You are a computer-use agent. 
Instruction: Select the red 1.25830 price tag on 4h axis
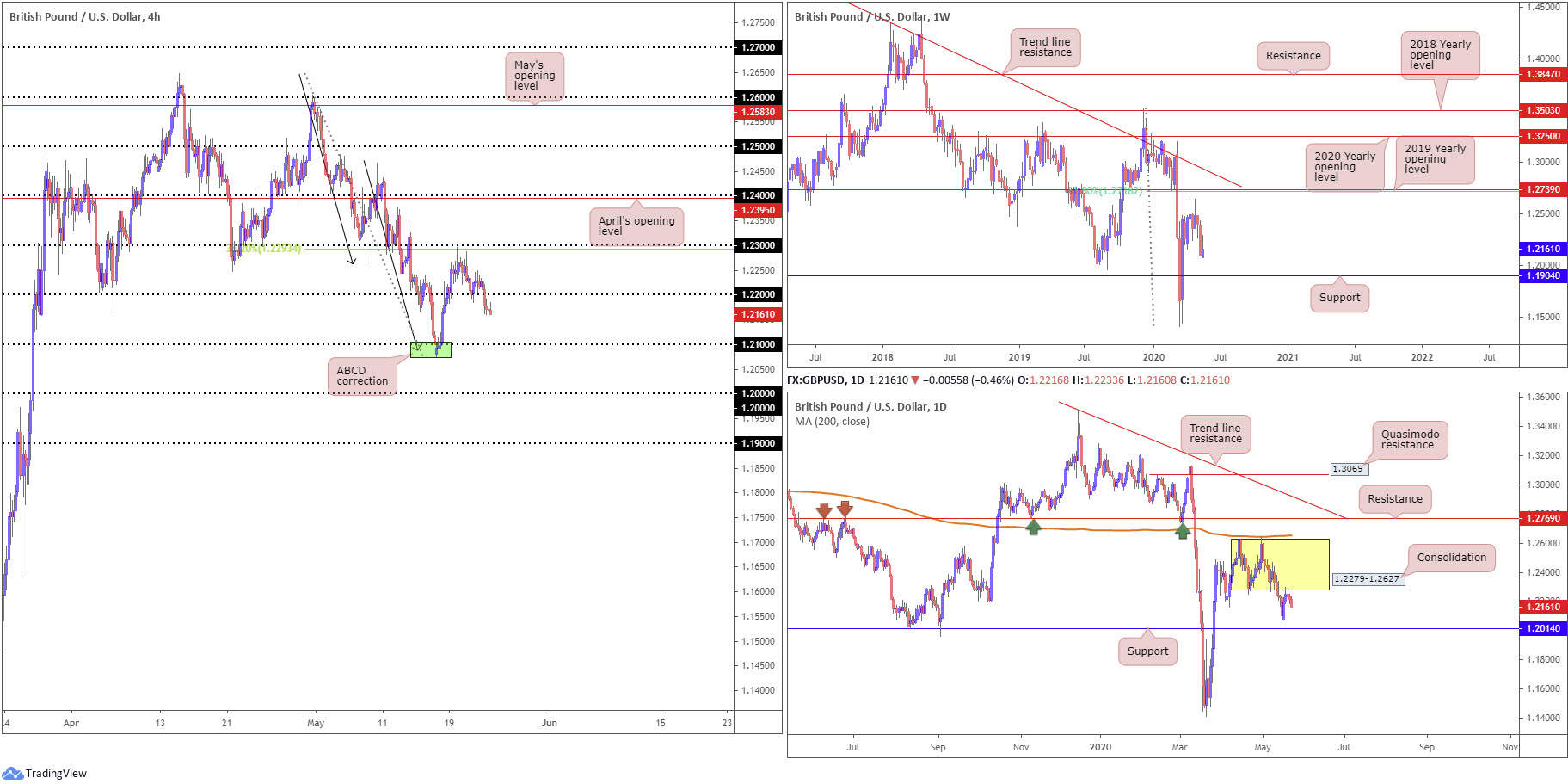pyautogui.click(x=758, y=112)
